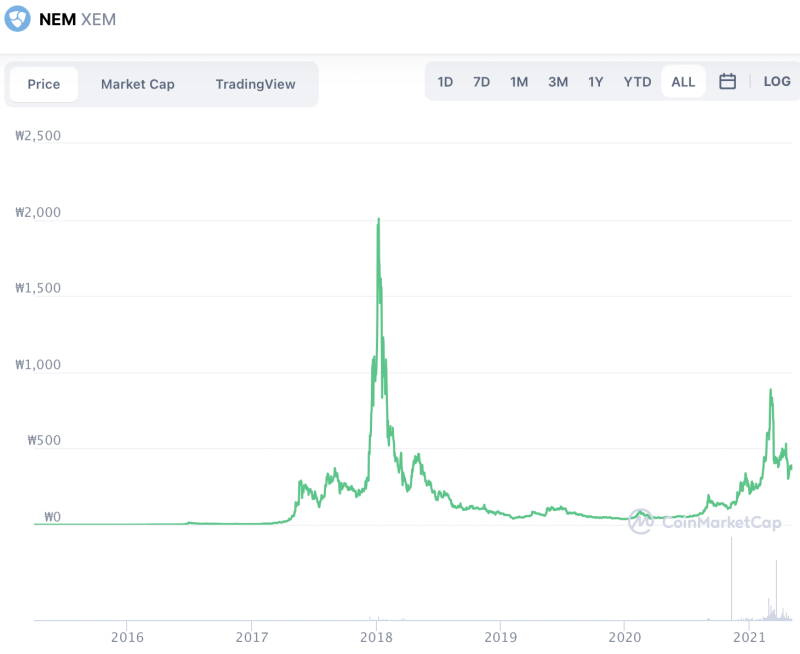Select the YTD time range

637,82
